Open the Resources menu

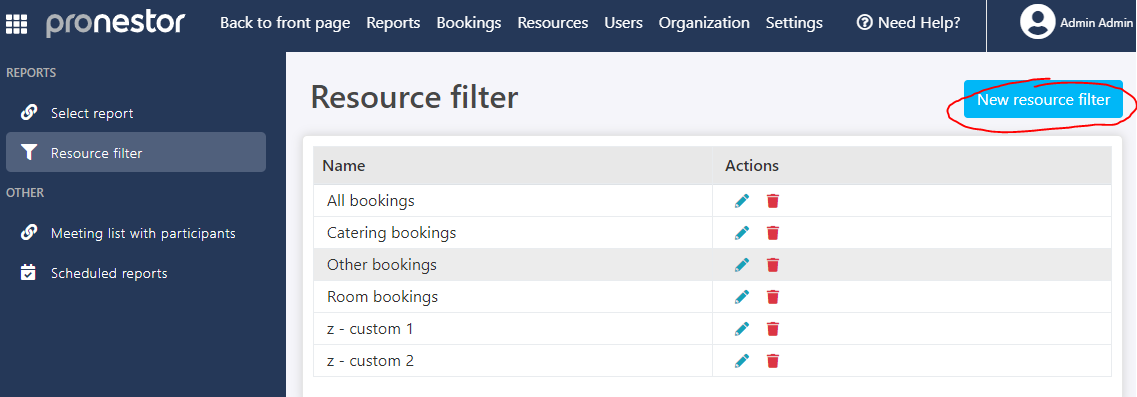coord(553,23)
